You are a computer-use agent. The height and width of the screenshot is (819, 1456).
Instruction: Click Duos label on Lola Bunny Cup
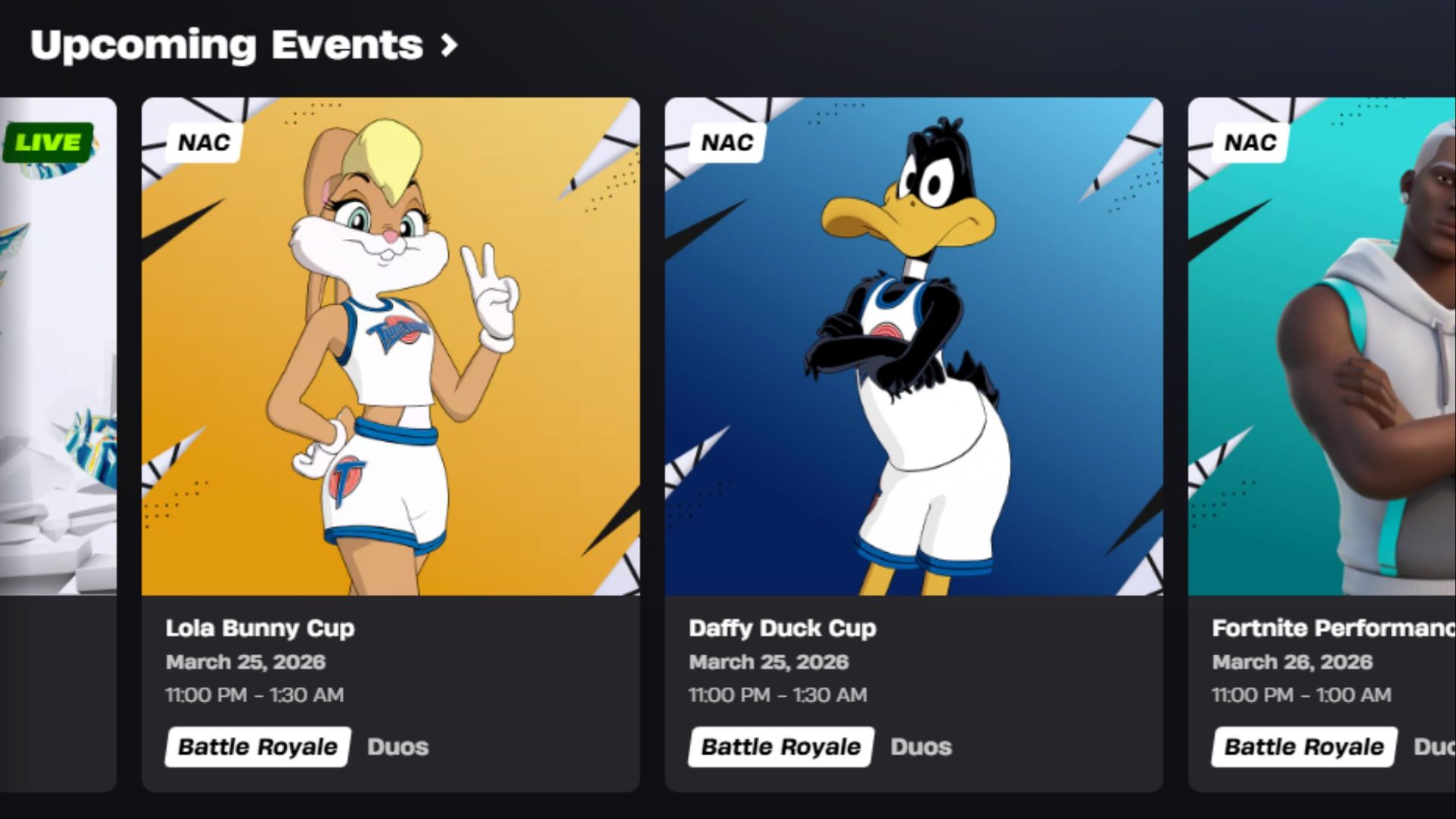point(398,747)
